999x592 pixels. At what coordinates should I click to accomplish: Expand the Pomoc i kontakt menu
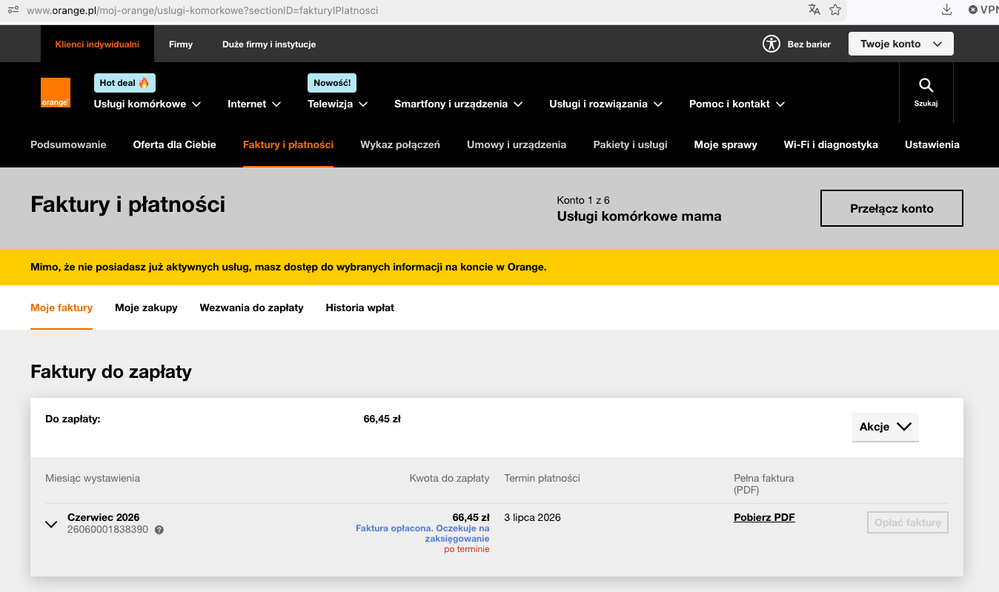[x=737, y=104]
